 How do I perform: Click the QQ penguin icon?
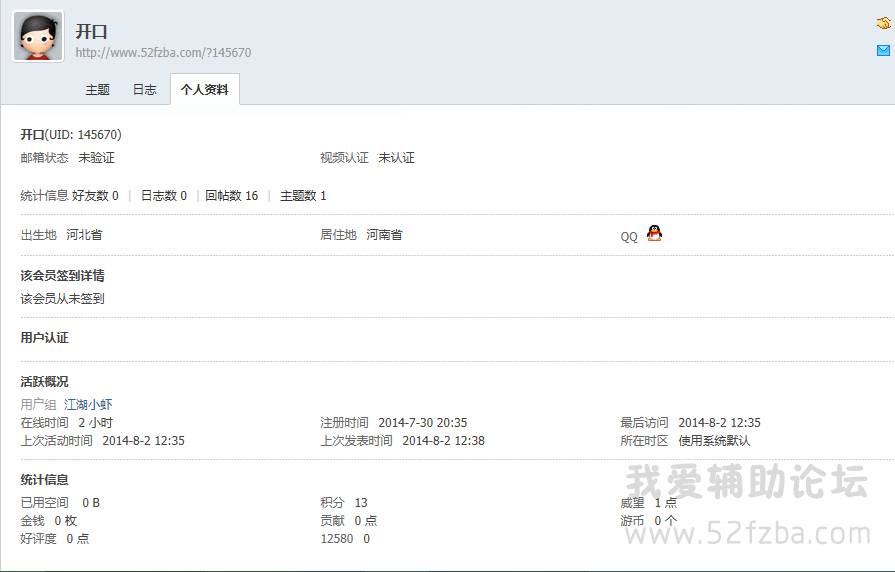click(x=654, y=234)
